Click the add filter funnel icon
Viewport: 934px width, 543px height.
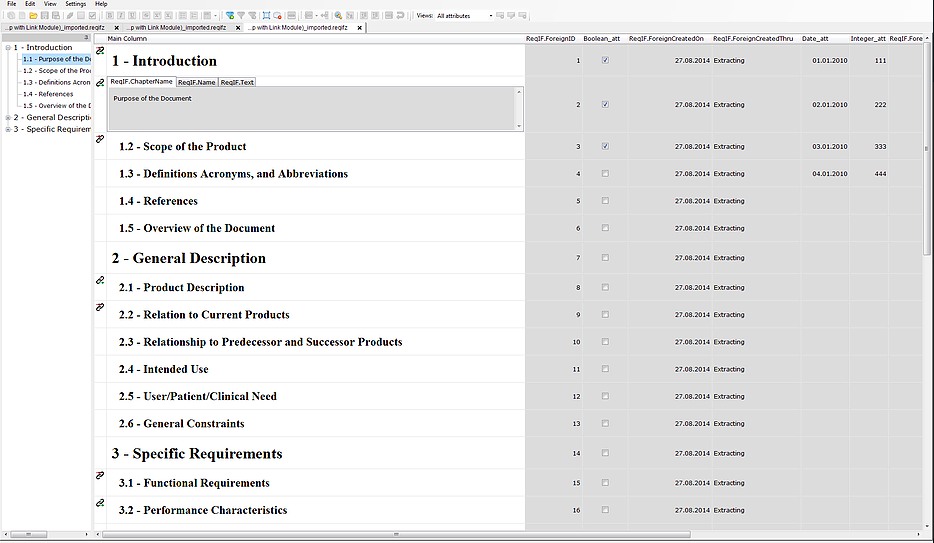tap(229, 16)
